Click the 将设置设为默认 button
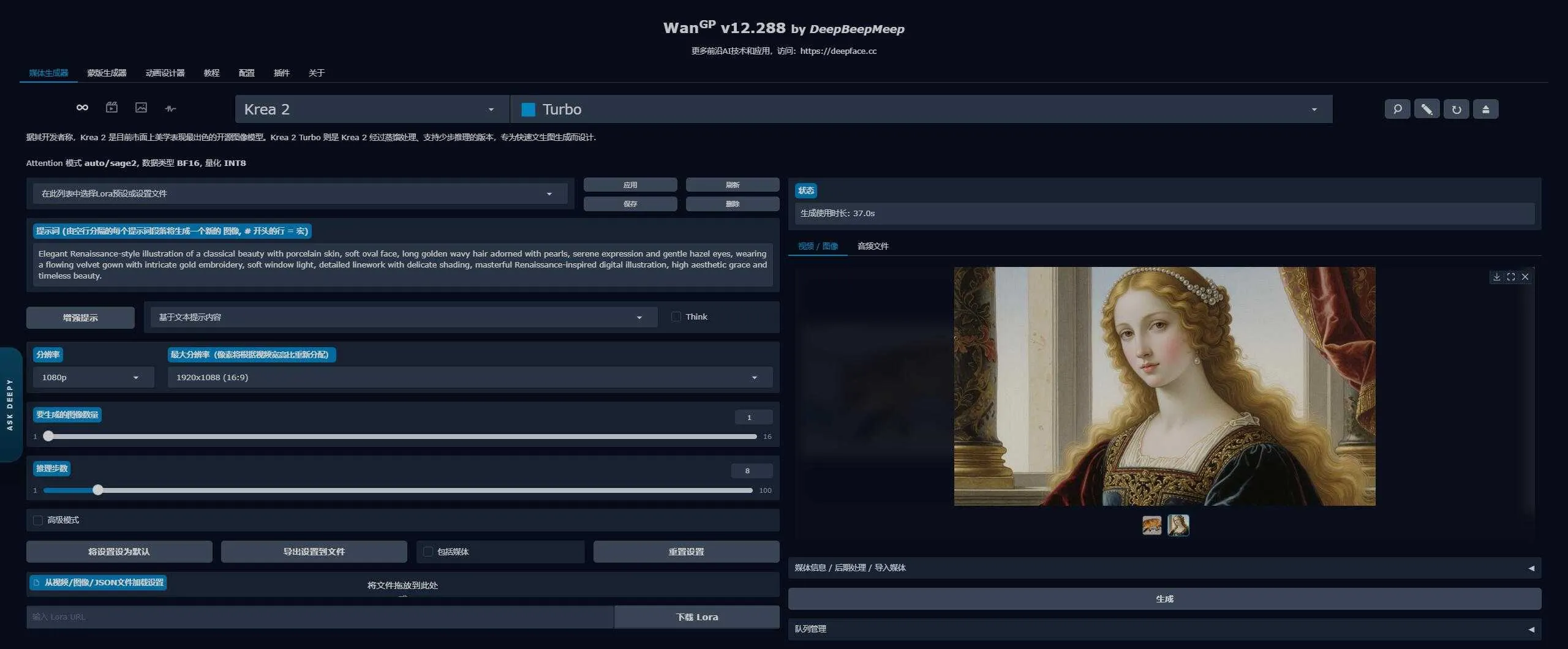Viewport: 1568px width, 649px height. tap(119, 552)
